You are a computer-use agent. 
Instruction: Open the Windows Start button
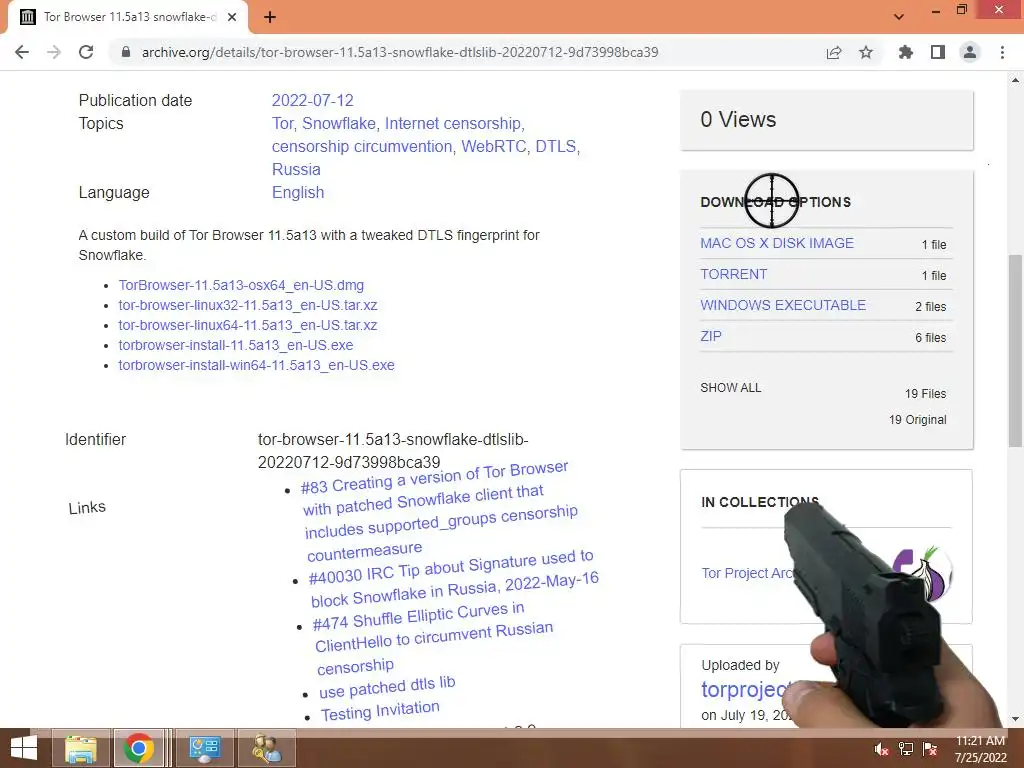pos(23,748)
